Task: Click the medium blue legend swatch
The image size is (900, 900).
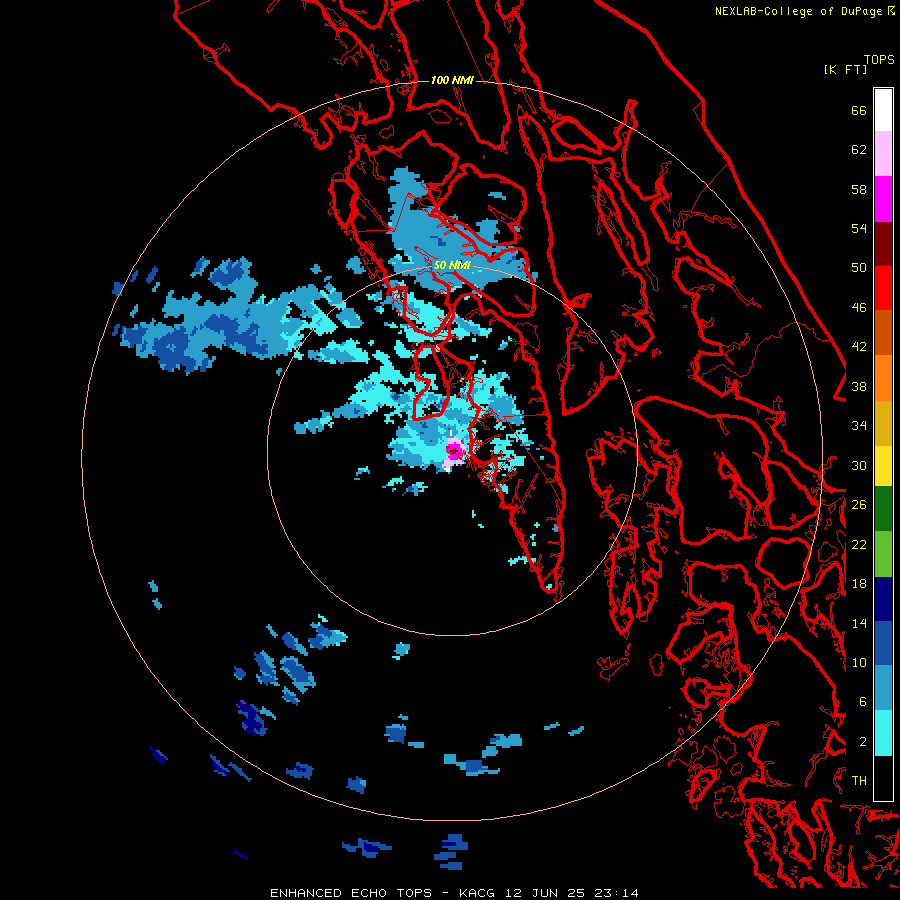Action: (883, 643)
